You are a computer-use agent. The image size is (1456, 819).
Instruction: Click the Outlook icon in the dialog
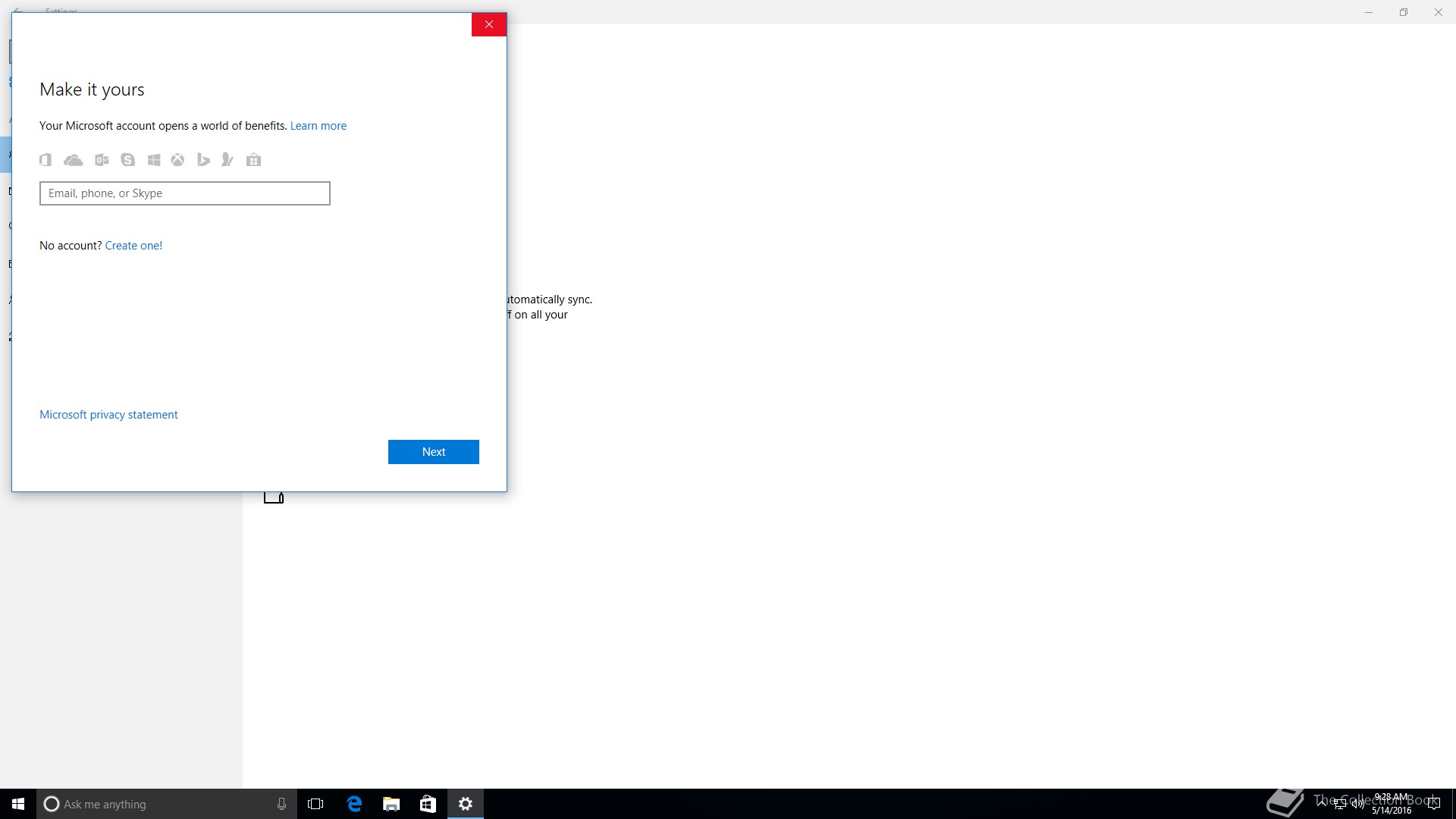[102, 160]
